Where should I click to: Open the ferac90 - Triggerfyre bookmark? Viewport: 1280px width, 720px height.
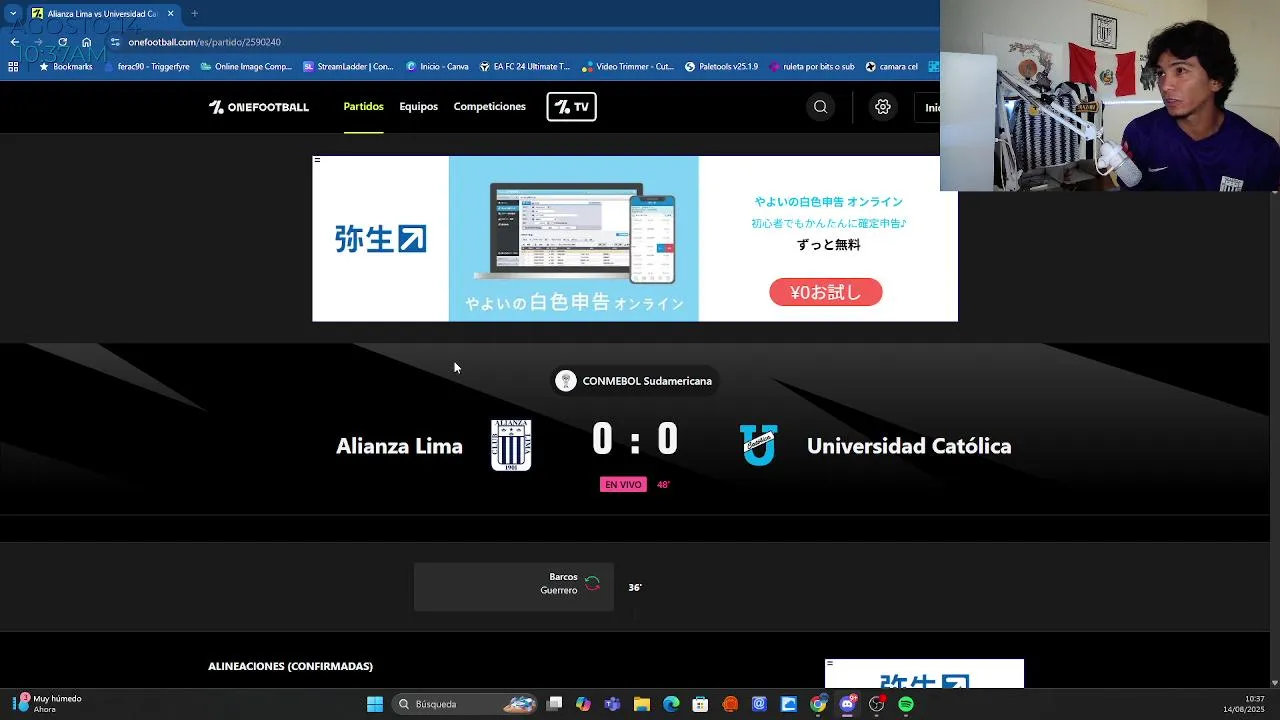[147, 67]
